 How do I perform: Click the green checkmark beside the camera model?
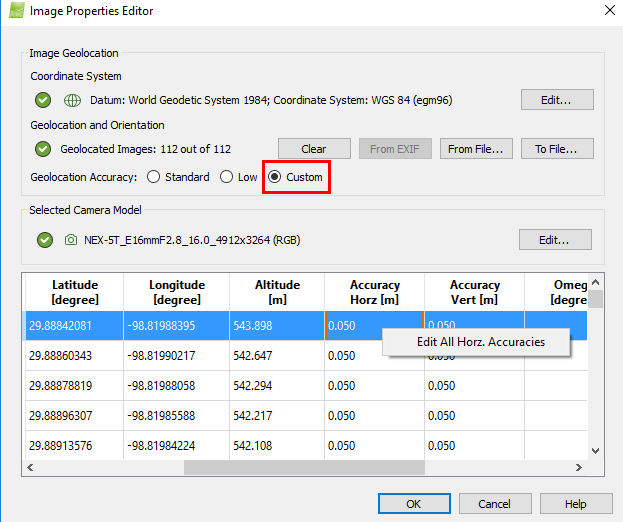(x=43, y=240)
